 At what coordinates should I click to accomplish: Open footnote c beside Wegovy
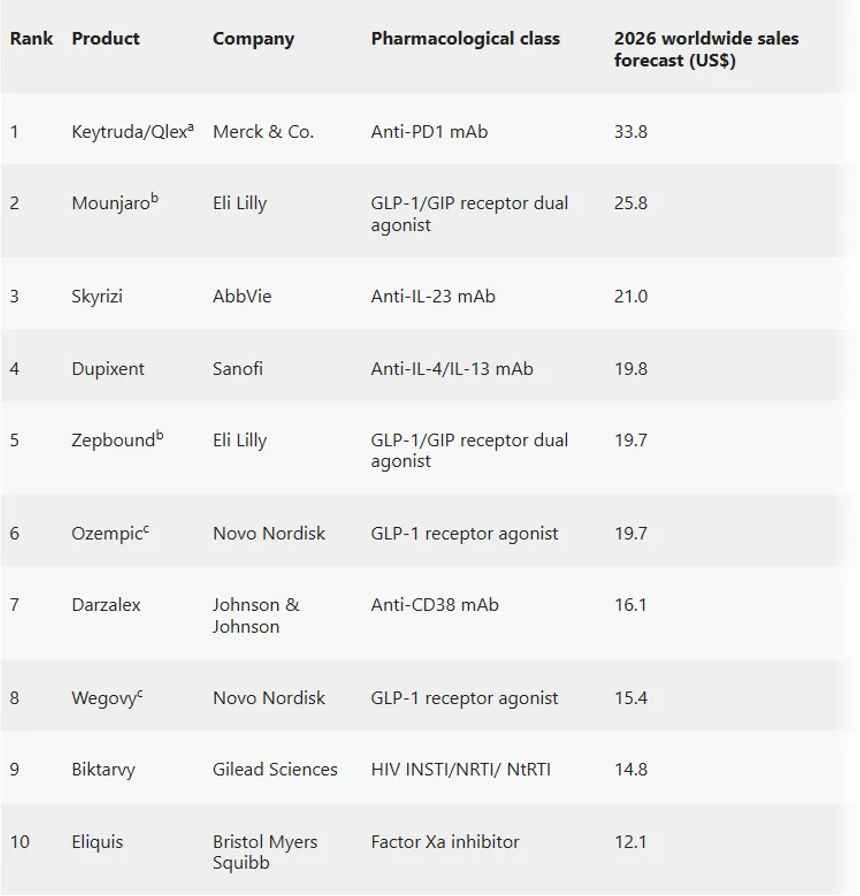[x=139, y=693]
